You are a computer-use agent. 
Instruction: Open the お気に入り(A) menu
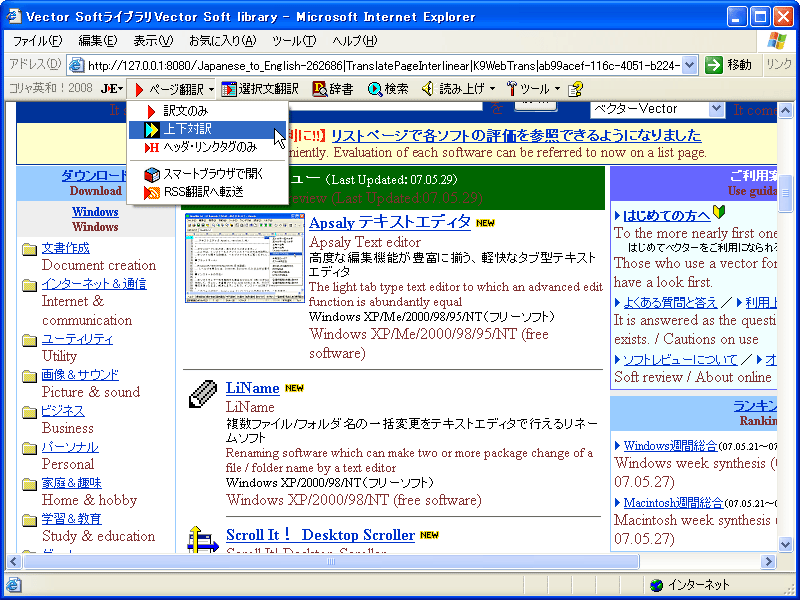click(222, 41)
